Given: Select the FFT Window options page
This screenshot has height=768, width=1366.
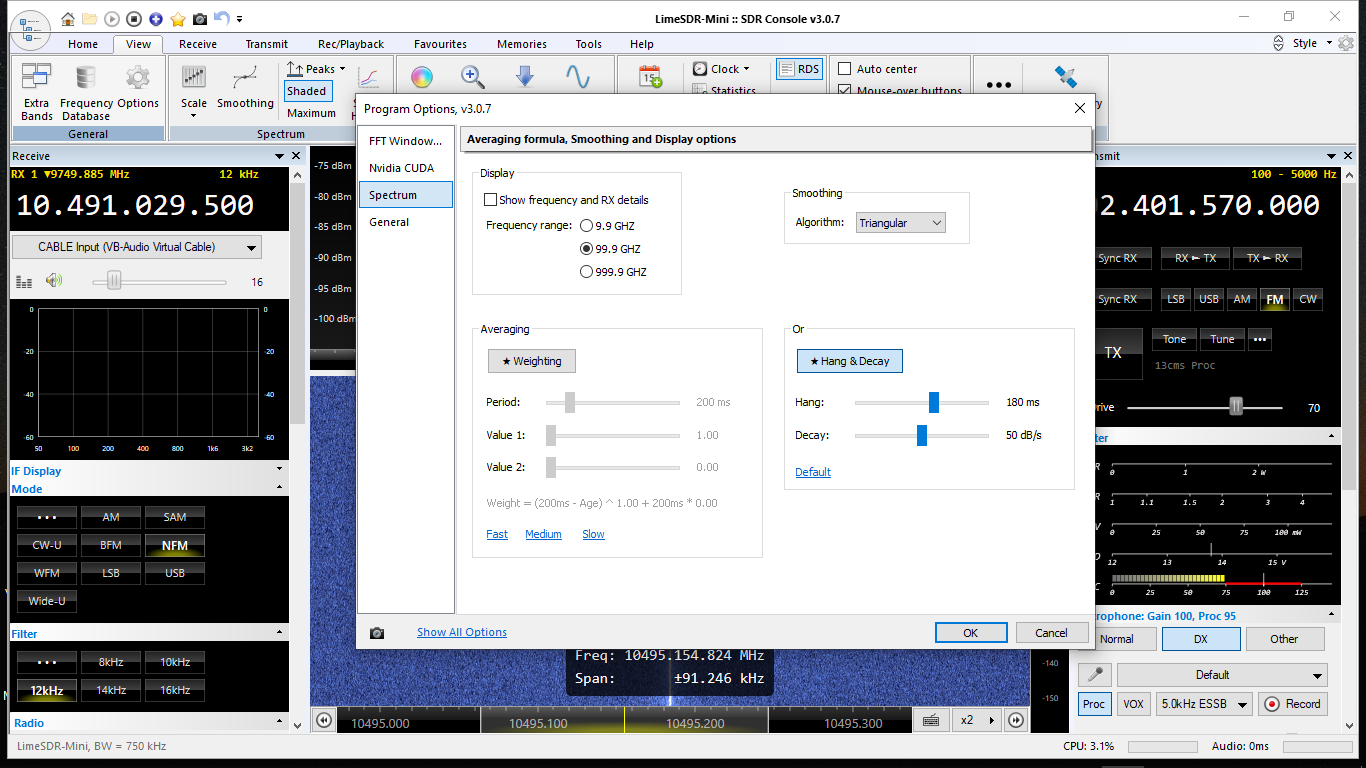Looking at the screenshot, I should point(405,141).
